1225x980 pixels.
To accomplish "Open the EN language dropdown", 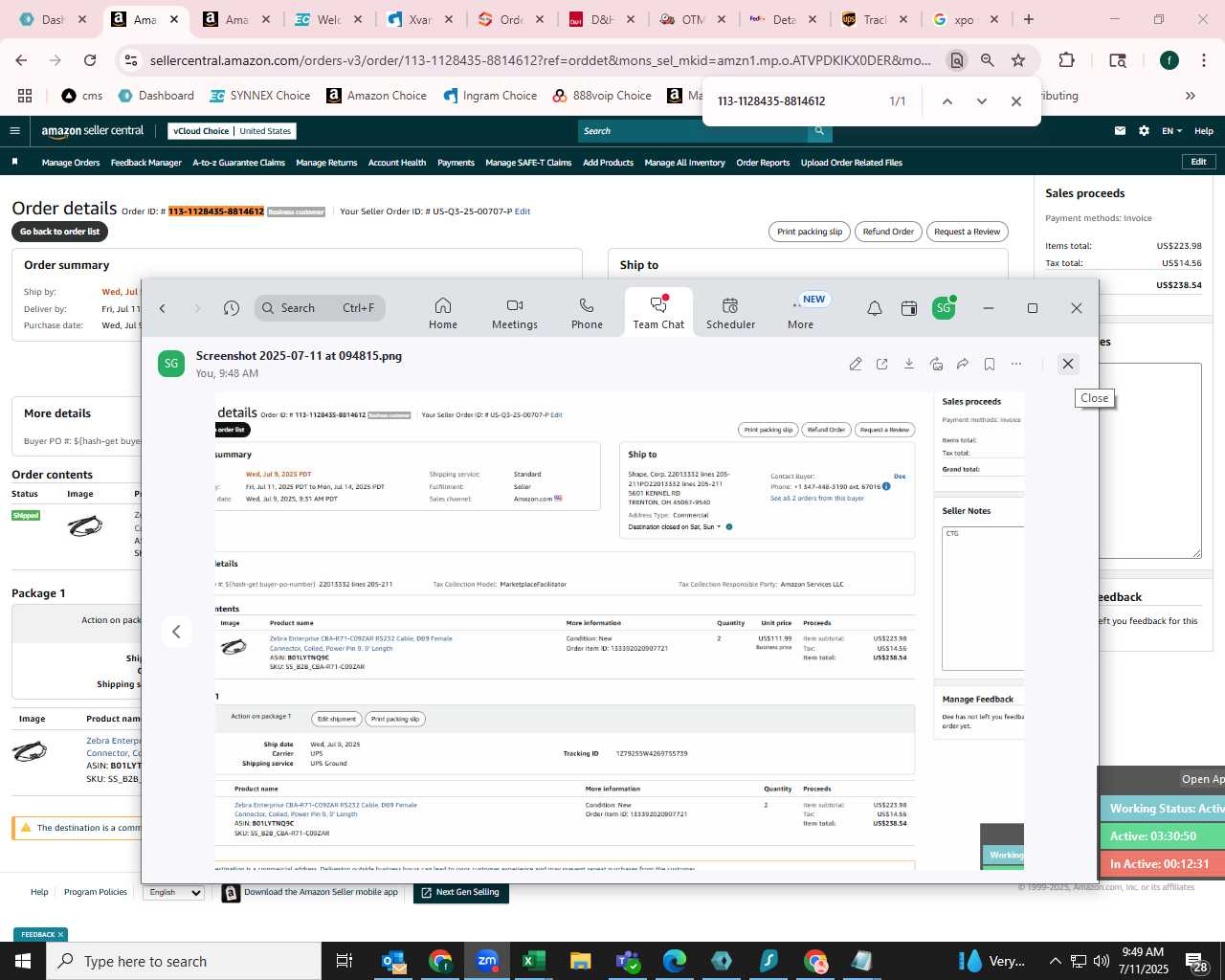I will [x=1172, y=131].
